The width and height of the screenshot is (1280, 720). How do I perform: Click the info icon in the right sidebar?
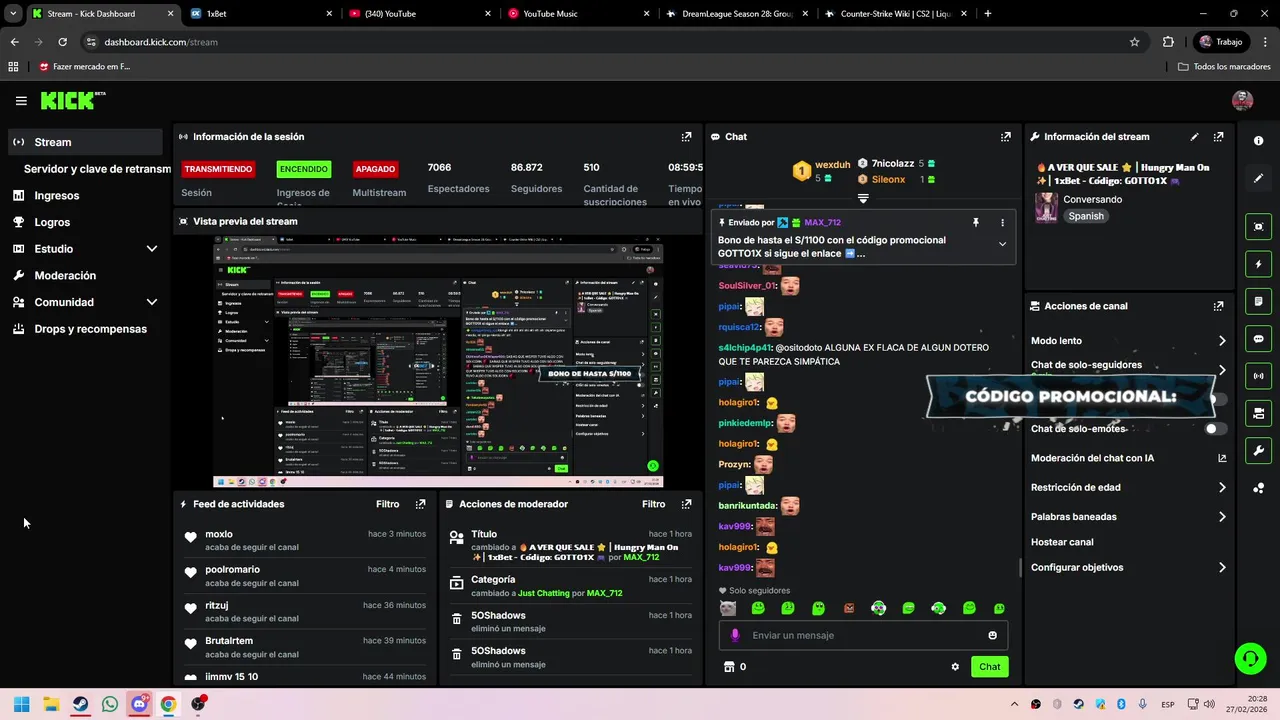click(1258, 141)
